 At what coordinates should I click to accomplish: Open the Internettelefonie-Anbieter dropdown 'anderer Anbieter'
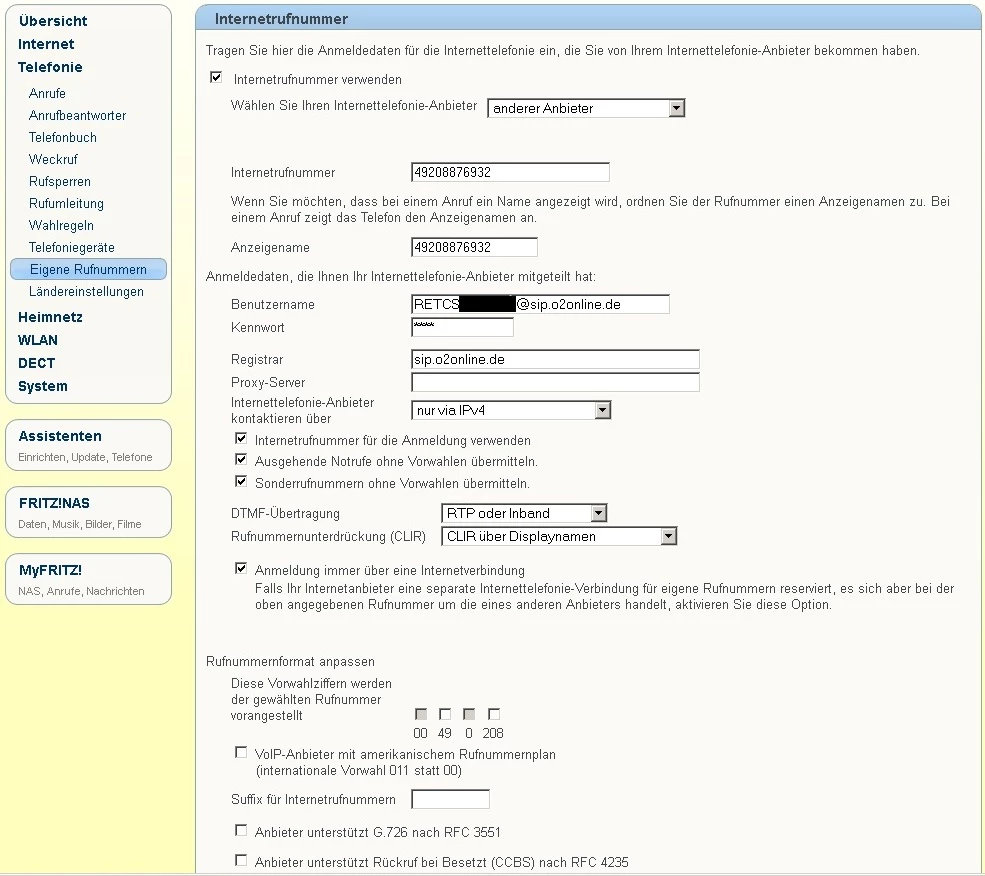tap(585, 108)
